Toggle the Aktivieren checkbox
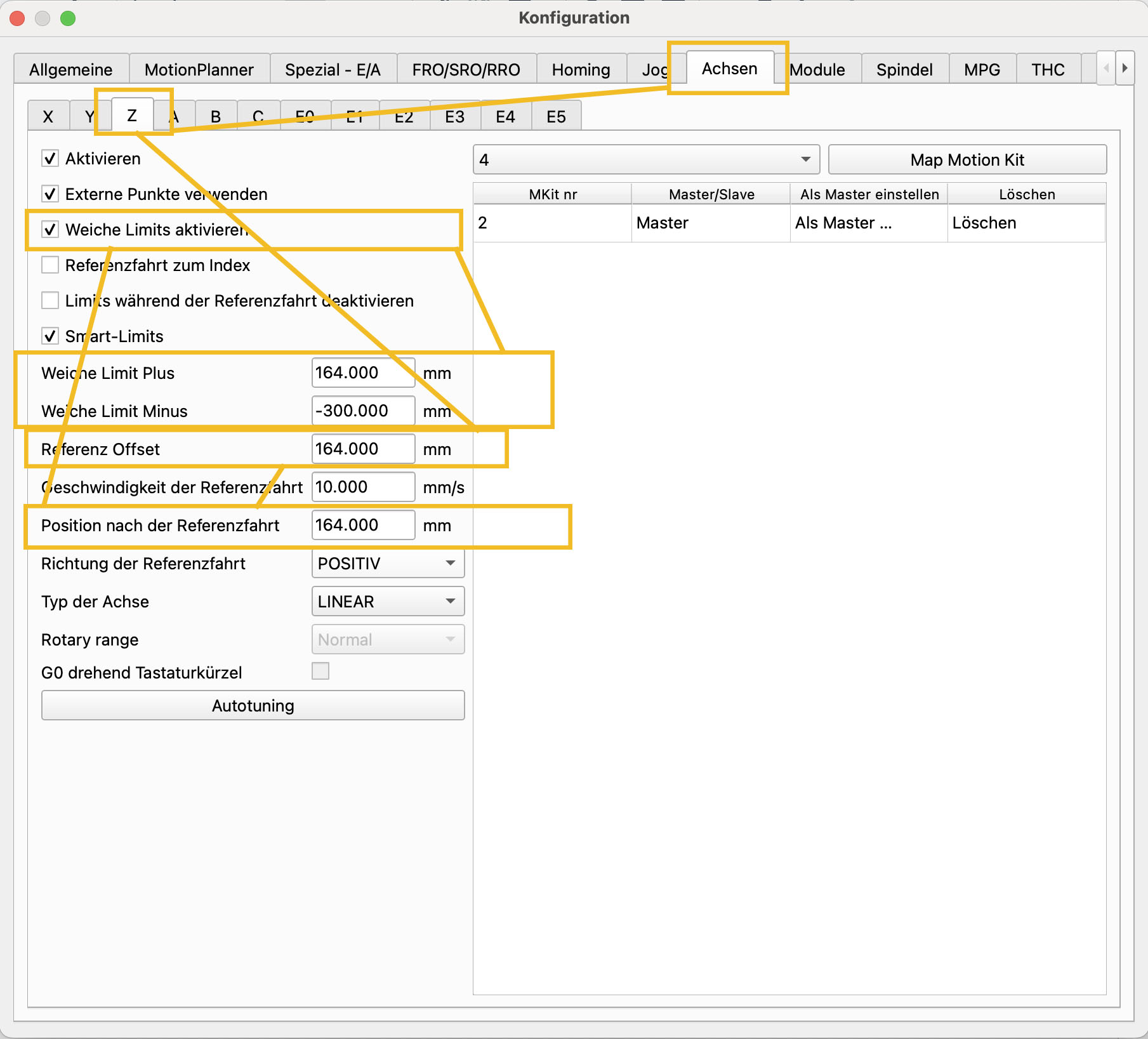The height and width of the screenshot is (1039, 1148). [x=50, y=159]
